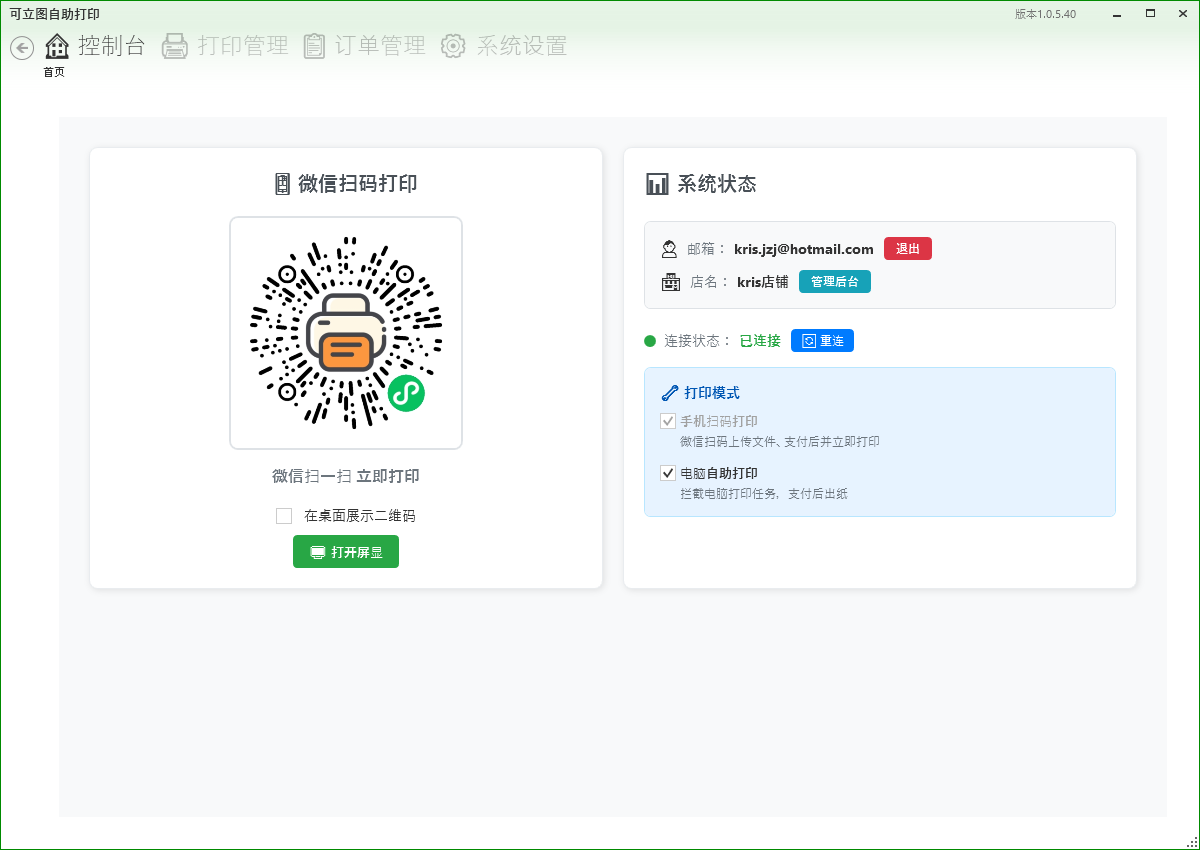Open the 控制台 home tab
The height and width of the screenshot is (850, 1200).
95,46
